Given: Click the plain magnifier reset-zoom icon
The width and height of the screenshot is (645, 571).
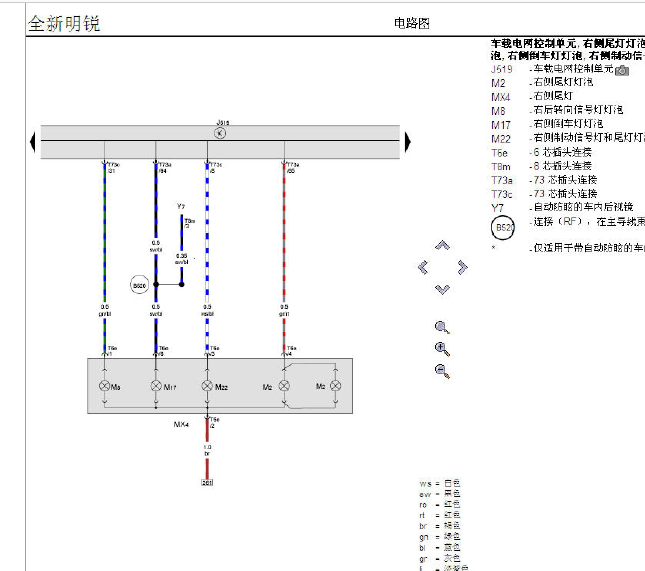Looking at the screenshot, I should 442,327.
